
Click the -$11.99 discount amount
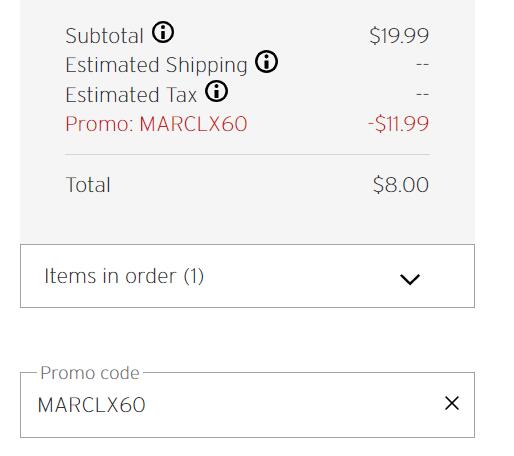(398, 124)
